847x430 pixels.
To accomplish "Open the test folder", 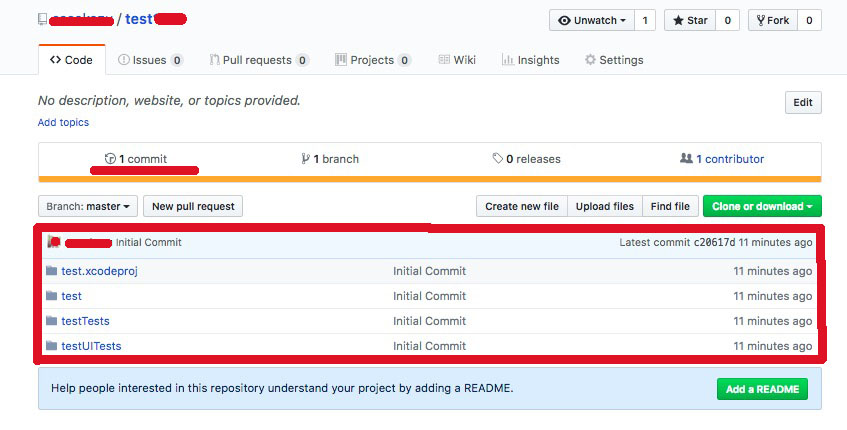I will point(71,296).
